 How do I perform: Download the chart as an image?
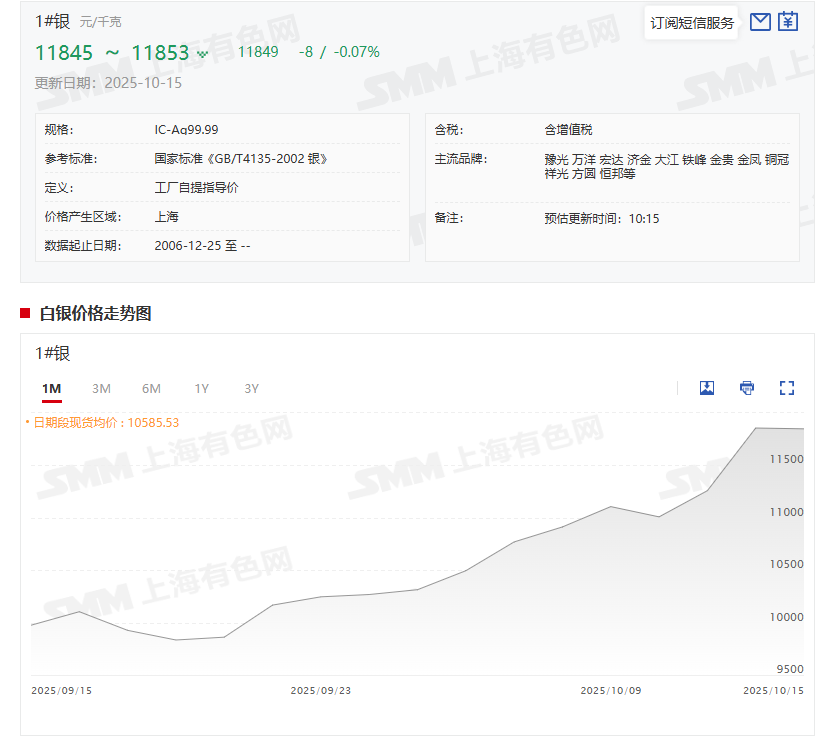click(707, 388)
